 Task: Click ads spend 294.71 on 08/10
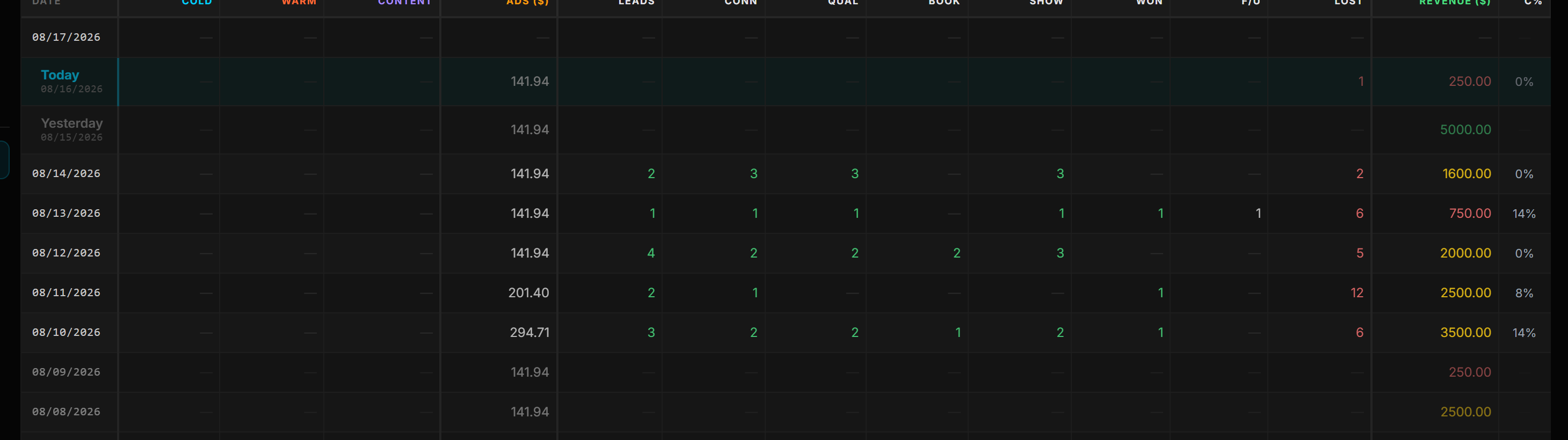529,332
